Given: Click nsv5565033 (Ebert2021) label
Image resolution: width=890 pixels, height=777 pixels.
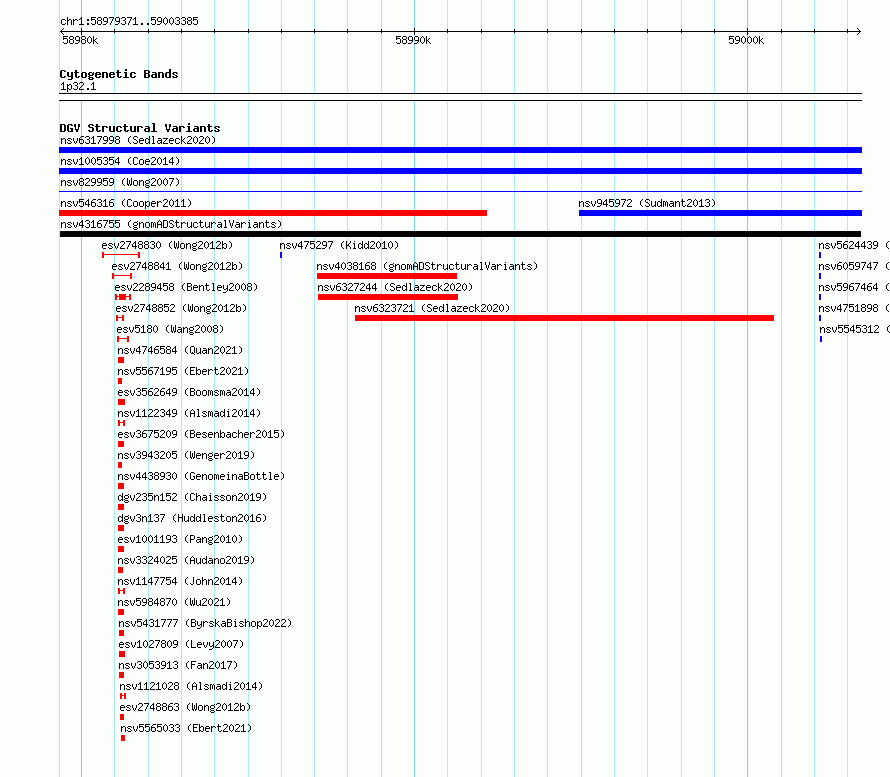Looking at the screenshot, I should point(186,728).
